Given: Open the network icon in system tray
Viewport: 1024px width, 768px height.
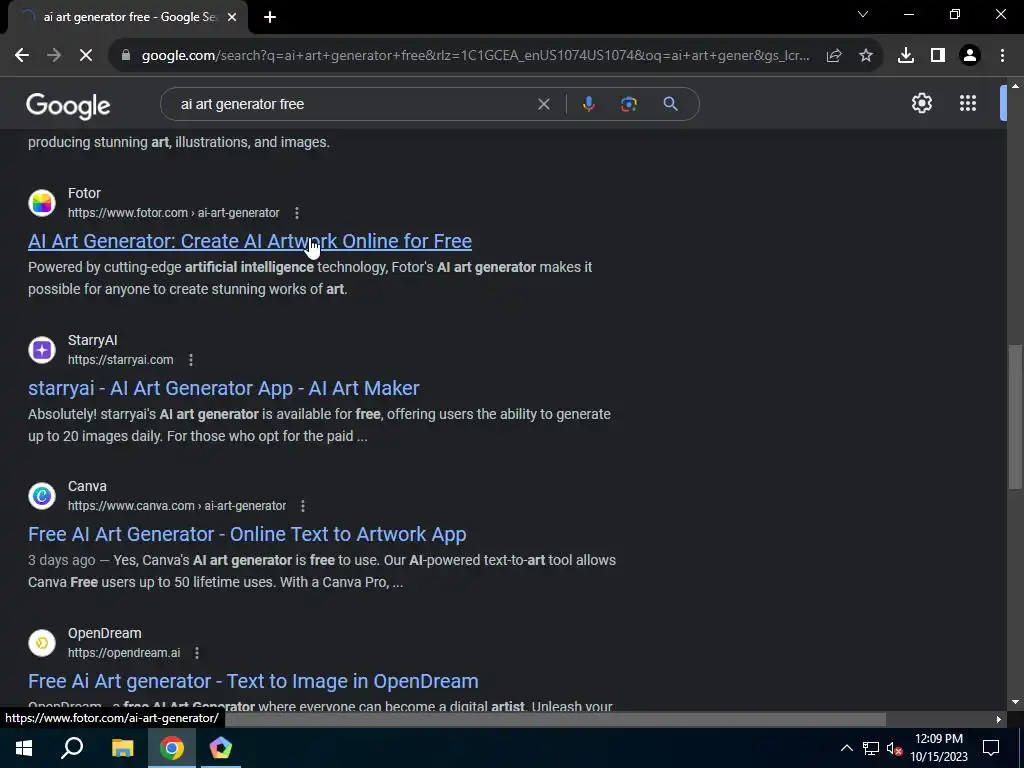Looking at the screenshot, I should point(871,748).
